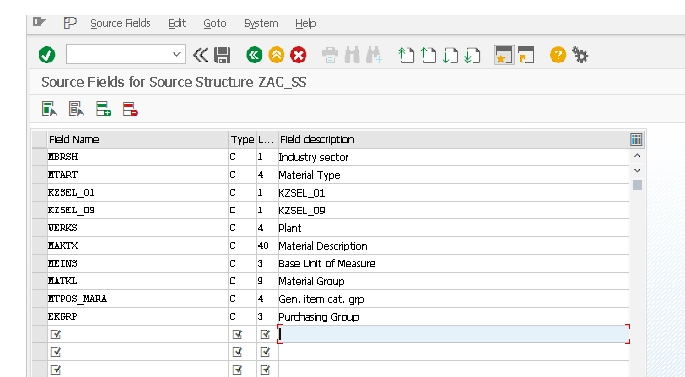Select the MATKL row via its row selector
Image resolution: width=685 pixels, height=377 pixels.
39,281
